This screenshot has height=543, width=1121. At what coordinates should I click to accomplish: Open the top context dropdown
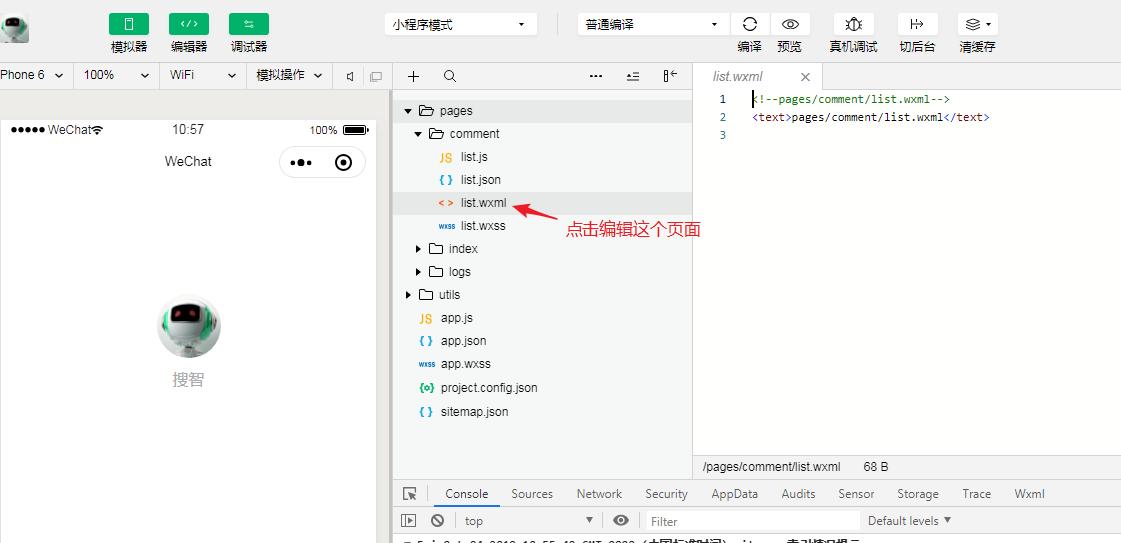(529, 521)
